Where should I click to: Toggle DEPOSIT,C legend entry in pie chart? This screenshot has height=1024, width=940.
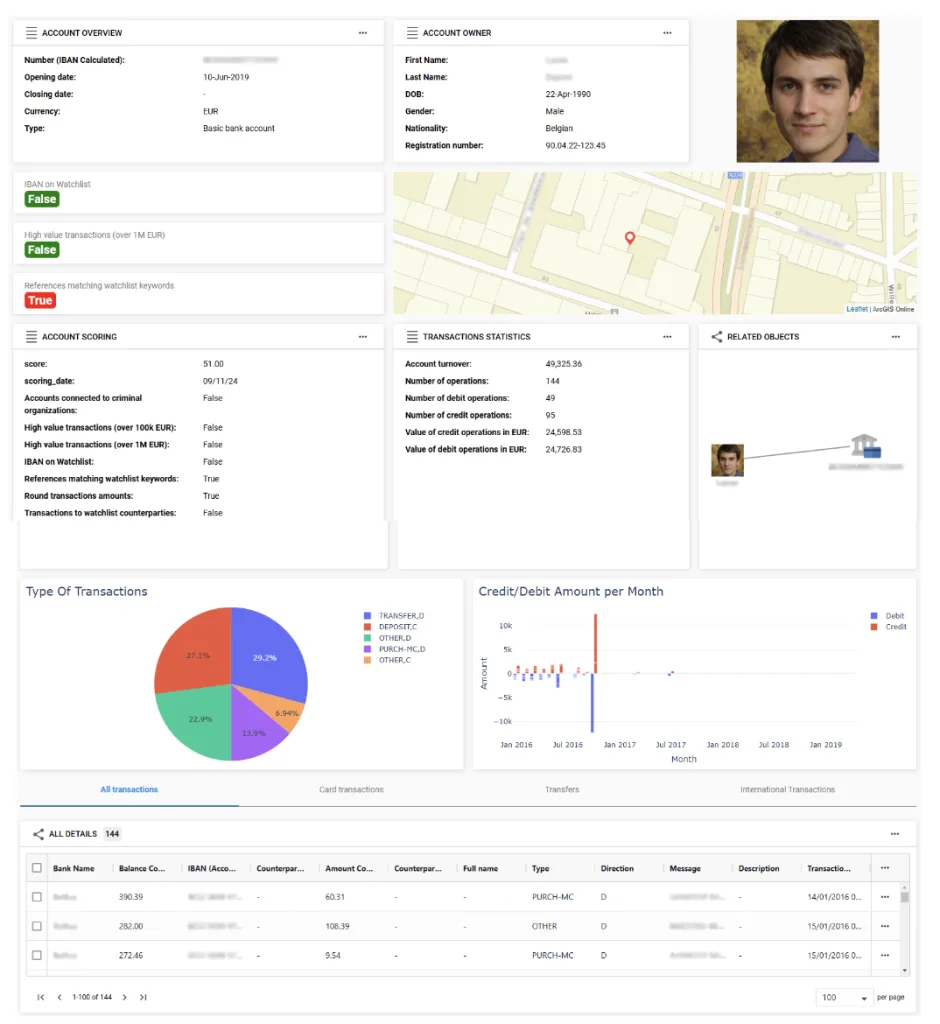(390, 627)
